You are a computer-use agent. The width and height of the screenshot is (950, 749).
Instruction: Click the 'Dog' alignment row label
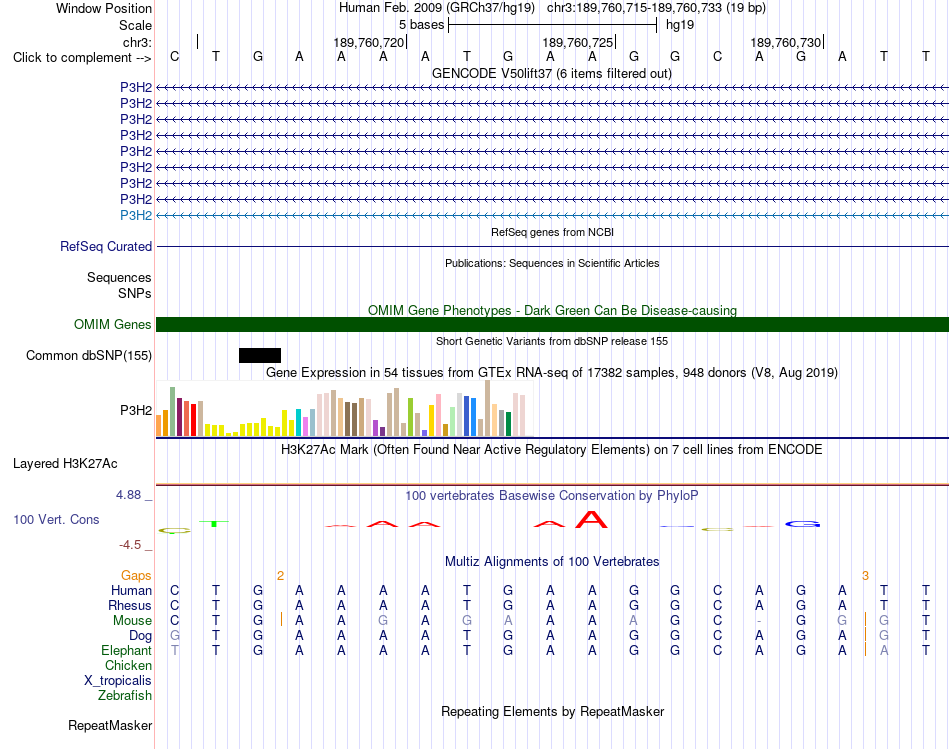coord(141,636)
